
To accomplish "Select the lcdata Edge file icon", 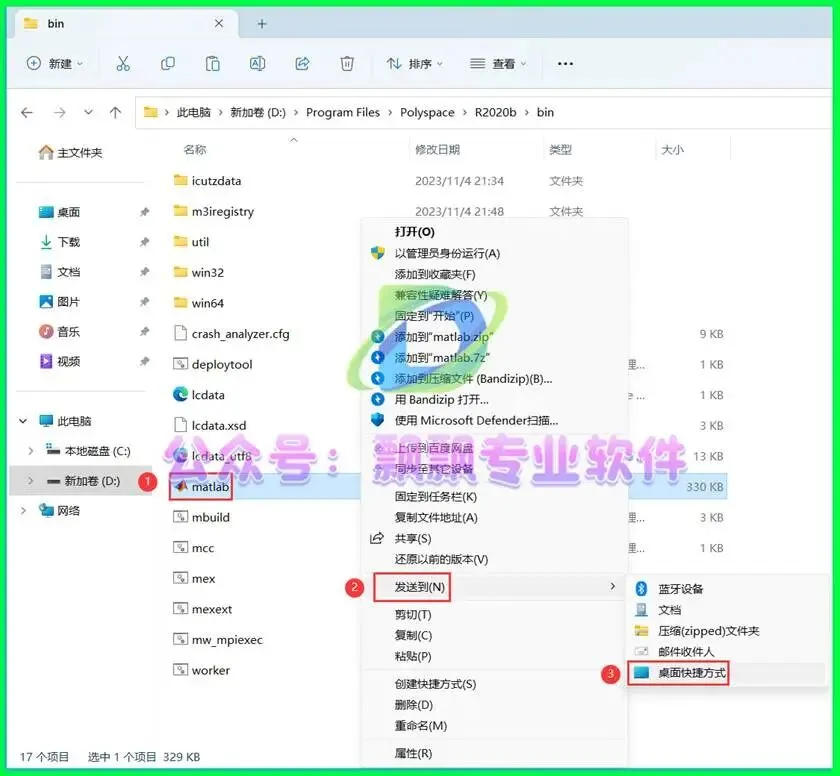I will click(181, 395).
